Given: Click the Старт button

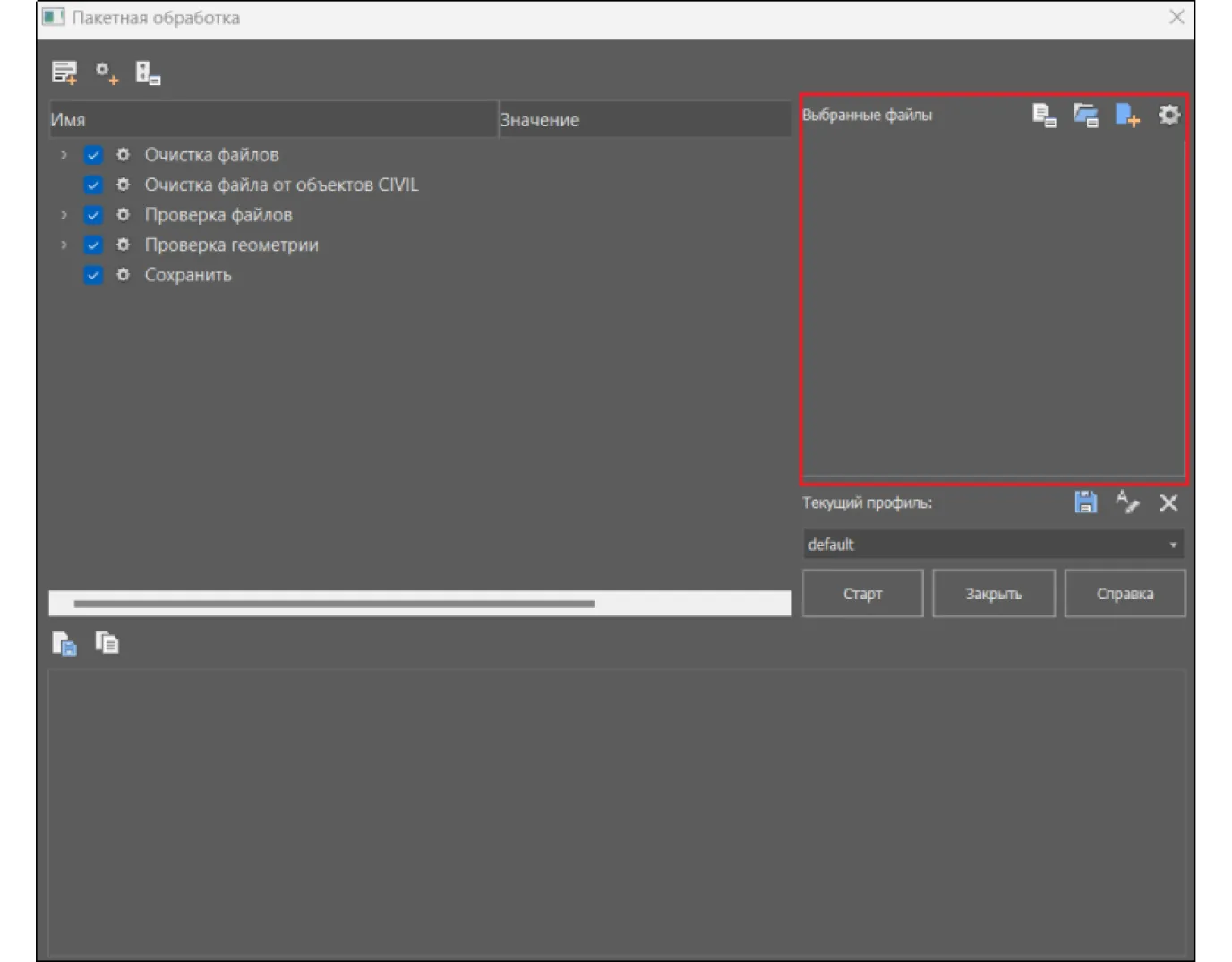Looking at the screenshot, I should (862, 594).
